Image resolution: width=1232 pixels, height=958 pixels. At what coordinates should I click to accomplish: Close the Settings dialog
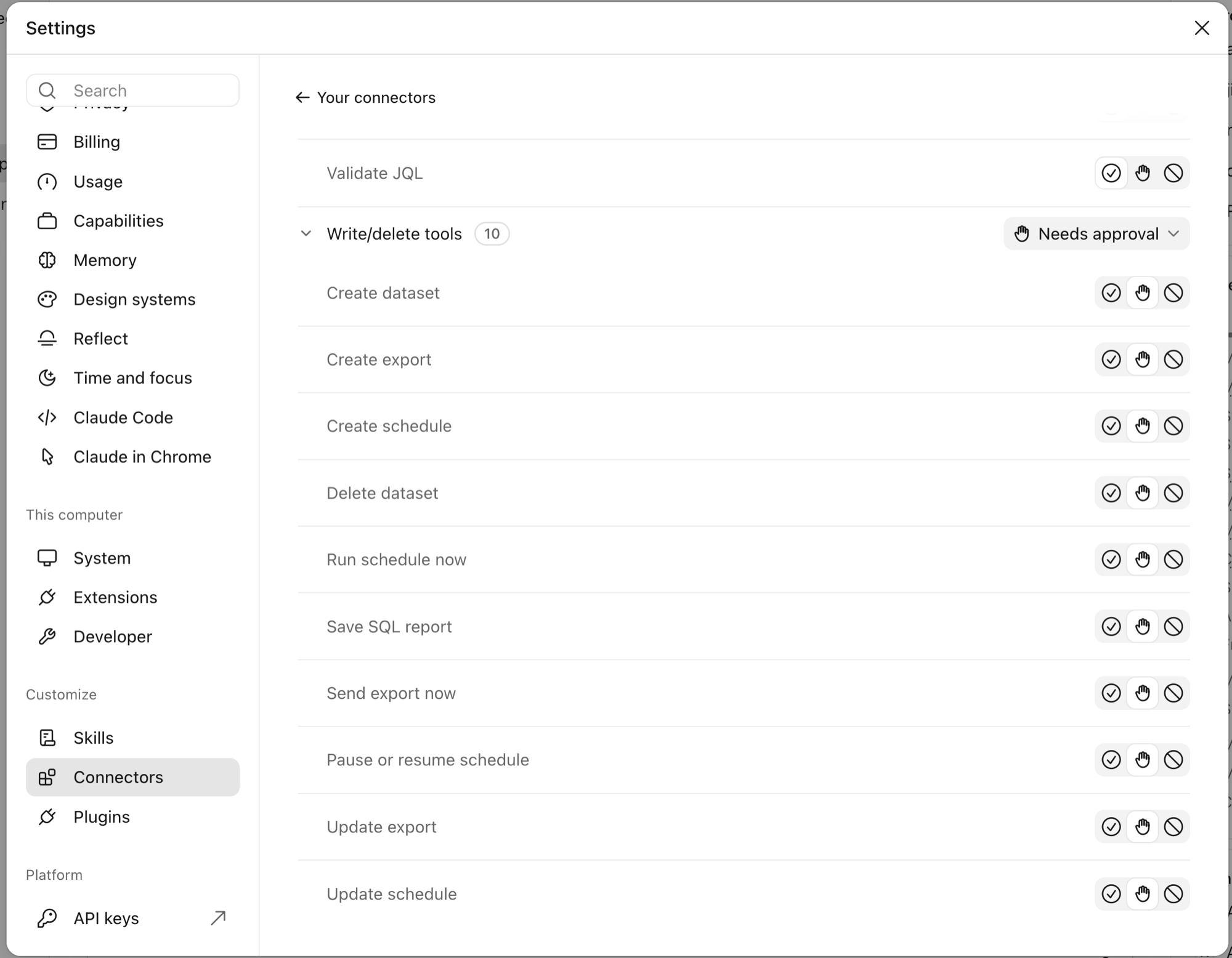1202,28
